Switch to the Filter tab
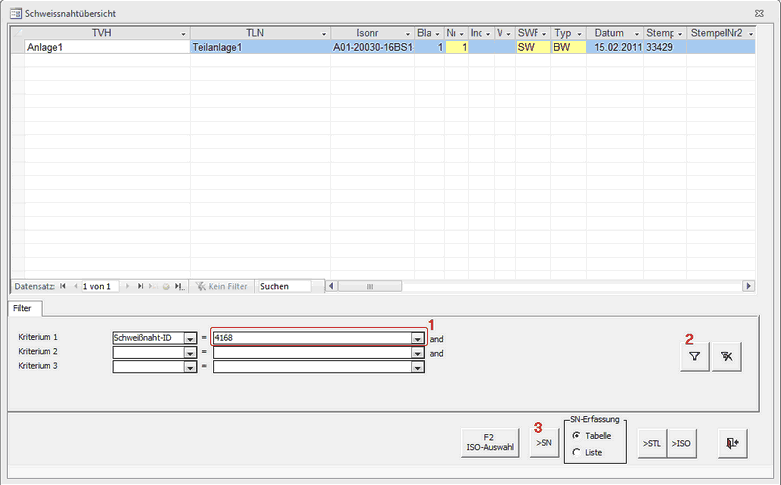This screenshot has width=781, height=485. point(22,308)
